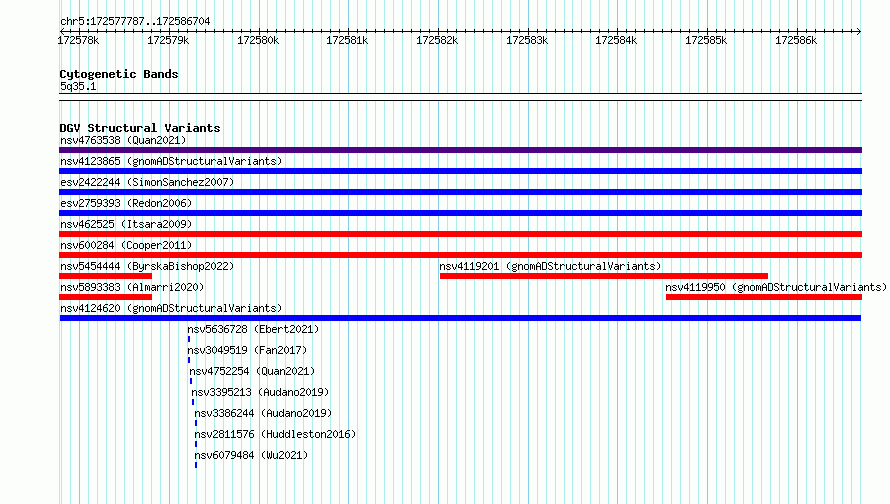Select the nsv600284 (Cooper2011) red bar
Image resolution: width=890 pixels, height=504 pixels.
pos(460,255)
